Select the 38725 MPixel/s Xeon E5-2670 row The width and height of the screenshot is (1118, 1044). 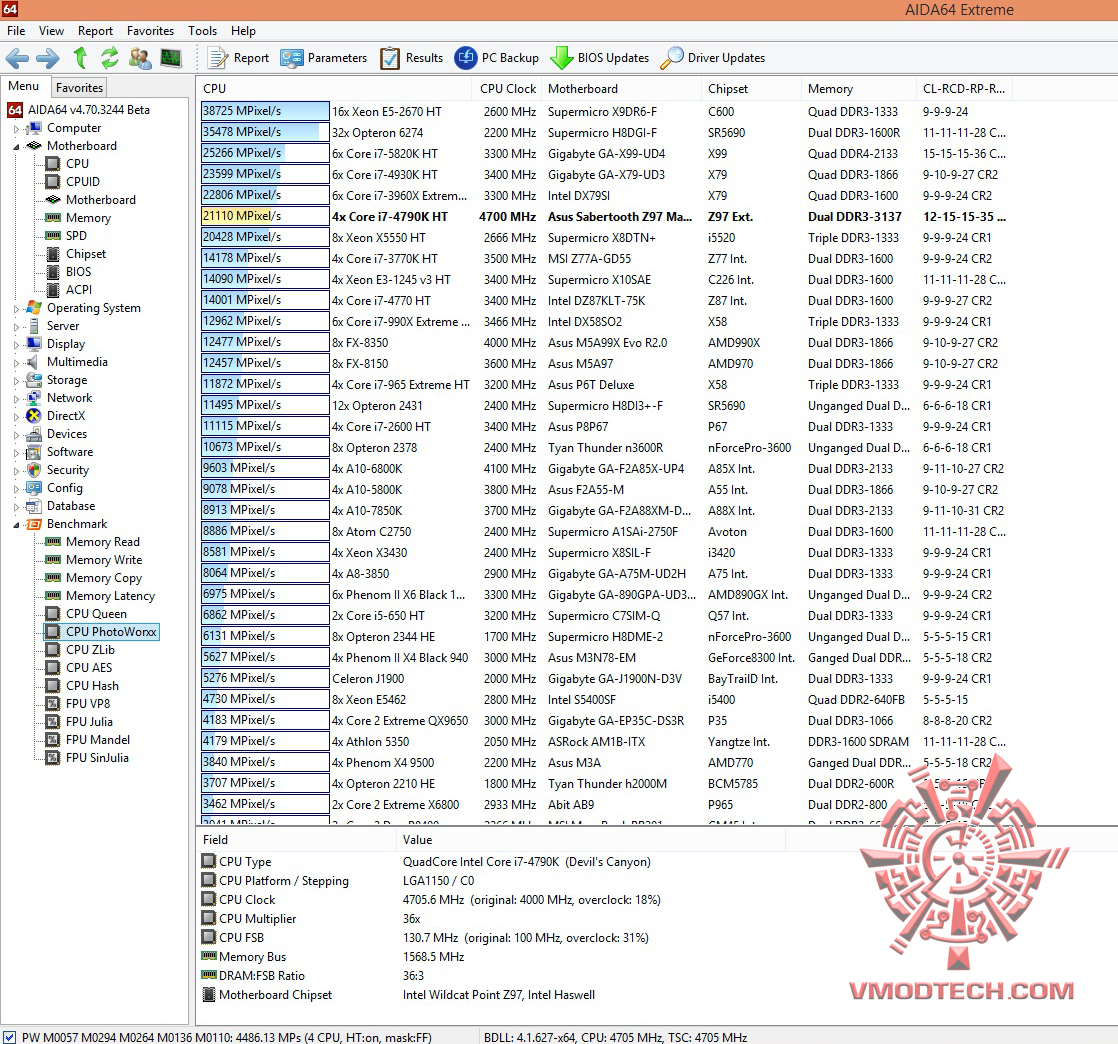[605, 111]
